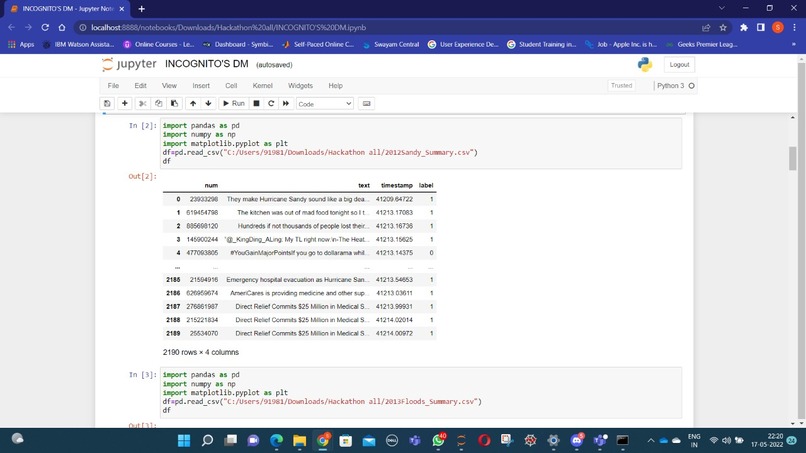
Task: Open the Kernel menu
Action: [263, 86]
